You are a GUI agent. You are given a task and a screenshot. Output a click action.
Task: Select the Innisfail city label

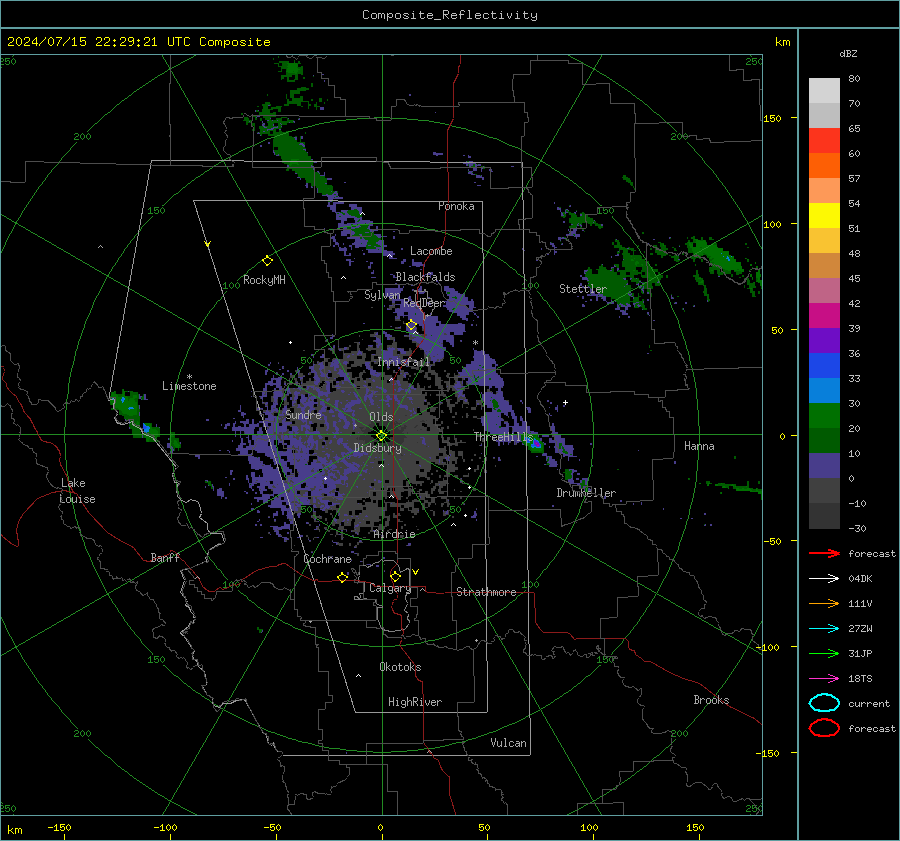[403, 362]
